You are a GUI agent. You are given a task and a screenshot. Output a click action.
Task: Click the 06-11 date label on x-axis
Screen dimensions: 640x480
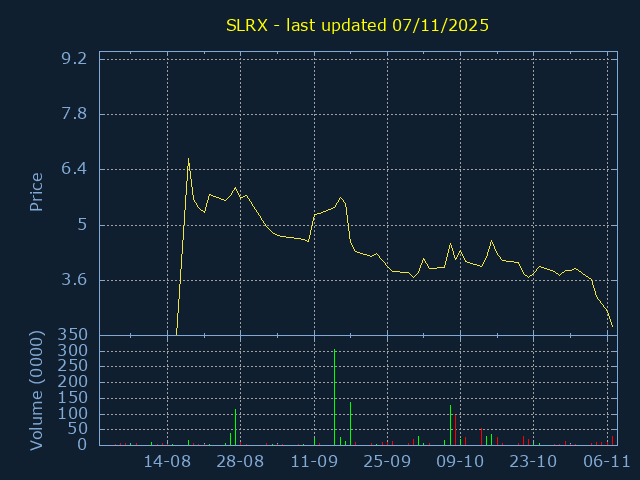[x=607, y=462]
